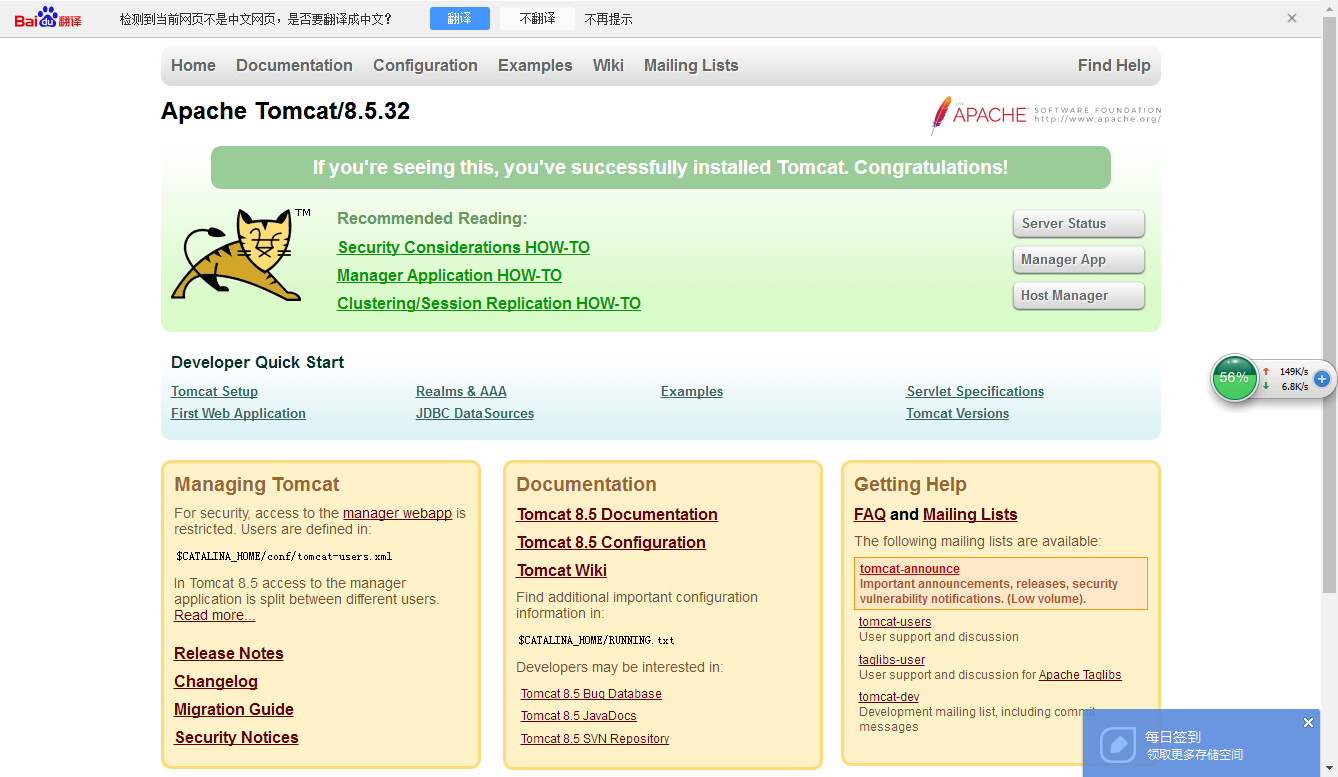
Task: Open the JDBC DataSources link
Action: [475, 413]
